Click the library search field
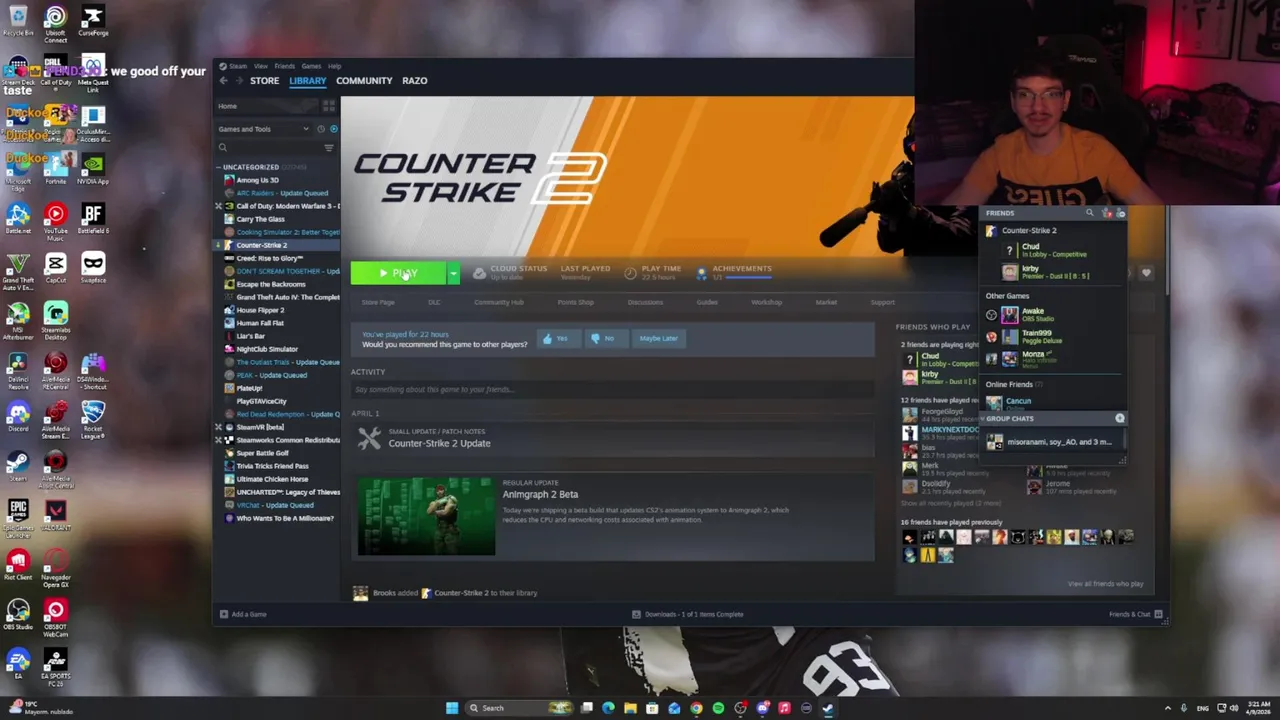The height and width of the screenshot is (720, 1280). tap(270, 148)
